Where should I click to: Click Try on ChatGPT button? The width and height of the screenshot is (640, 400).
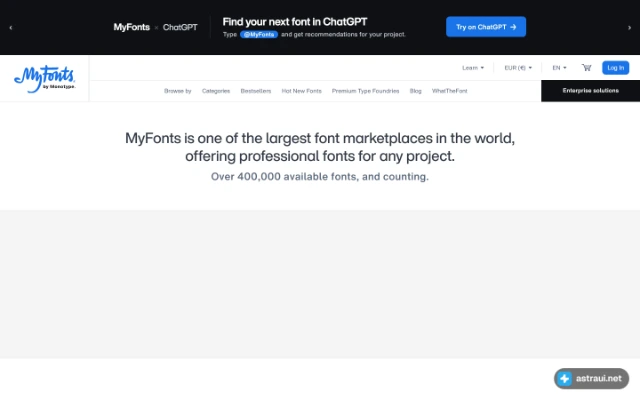[486, 27]
